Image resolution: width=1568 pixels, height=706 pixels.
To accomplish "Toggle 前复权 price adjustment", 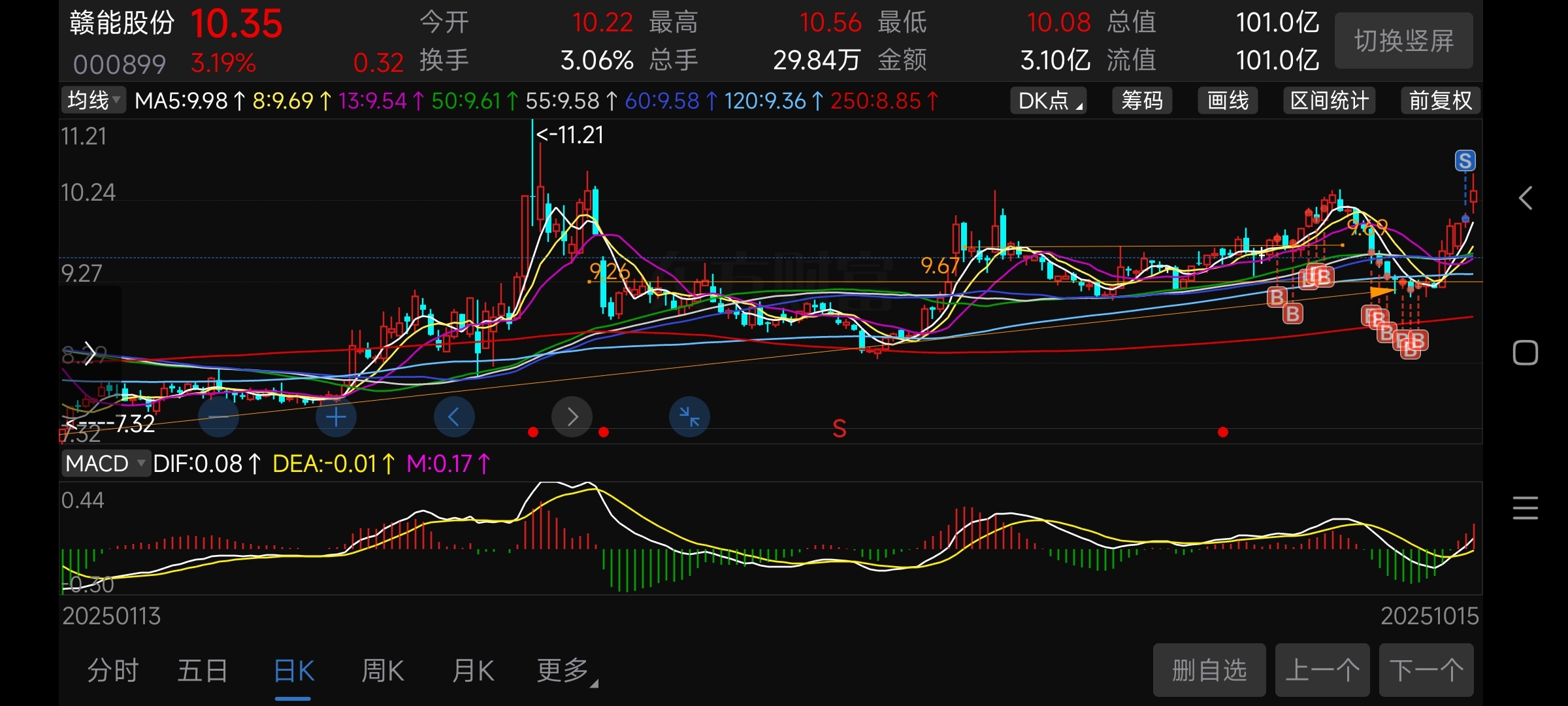I will tap(1440, 101).
